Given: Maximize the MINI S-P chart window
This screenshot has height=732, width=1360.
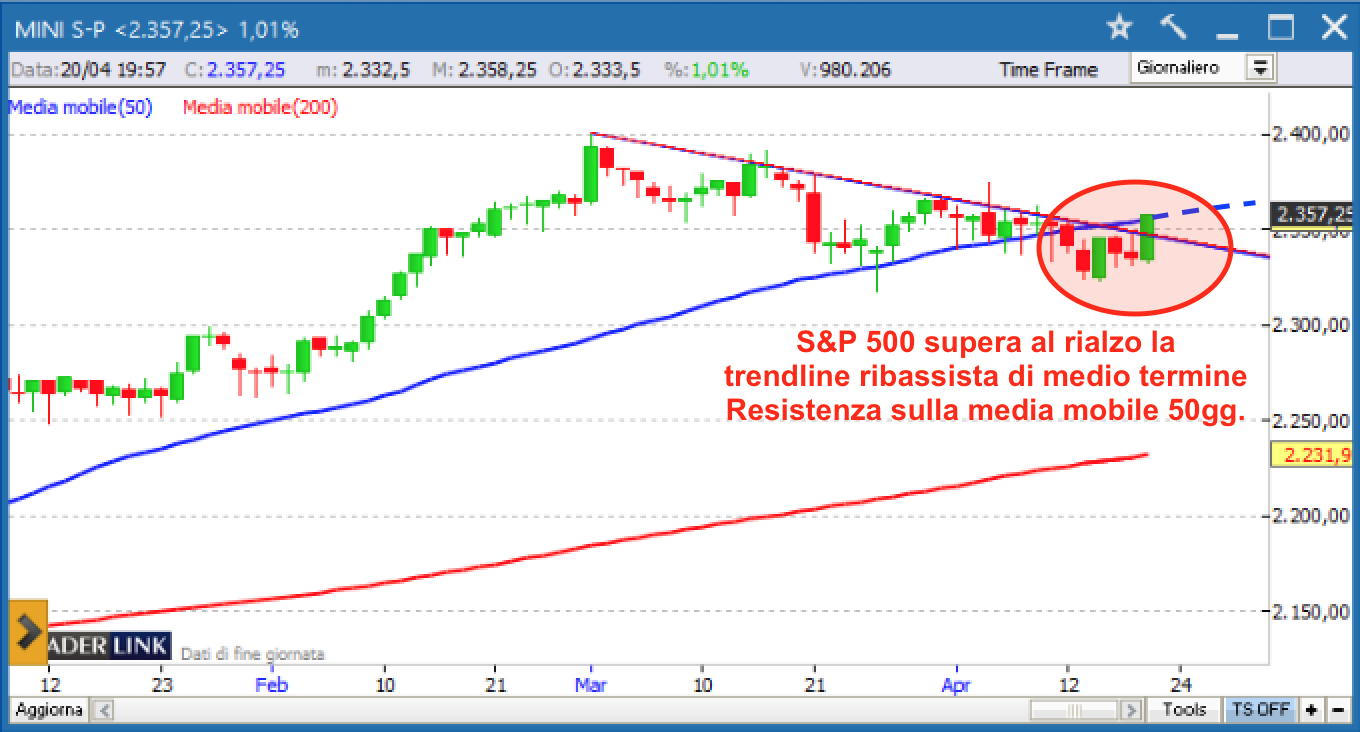Looking at the screenshot, I should tap(1281, 27).
